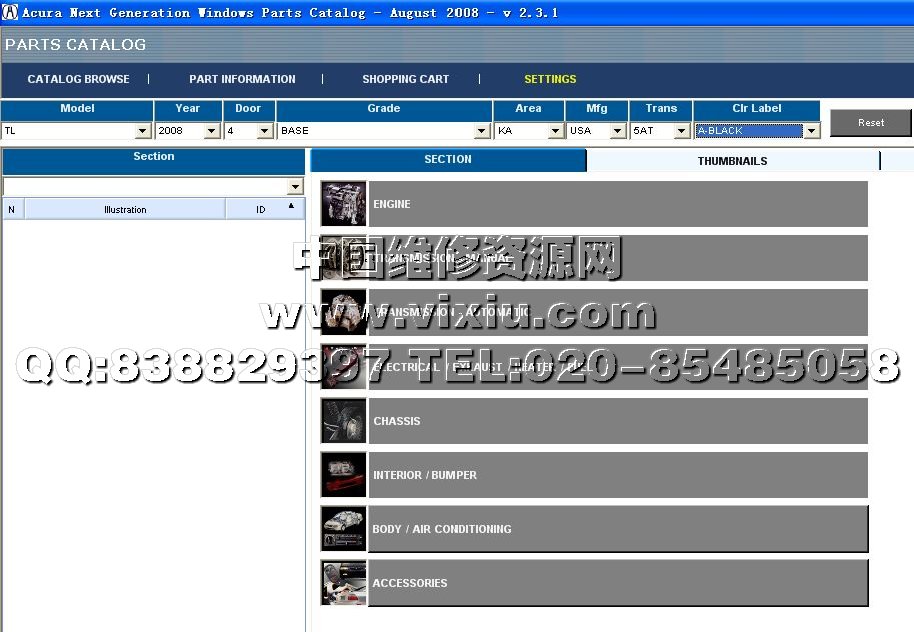Expand the Model dropdown showing TL
914x632 pixels.
click(142, 131)
